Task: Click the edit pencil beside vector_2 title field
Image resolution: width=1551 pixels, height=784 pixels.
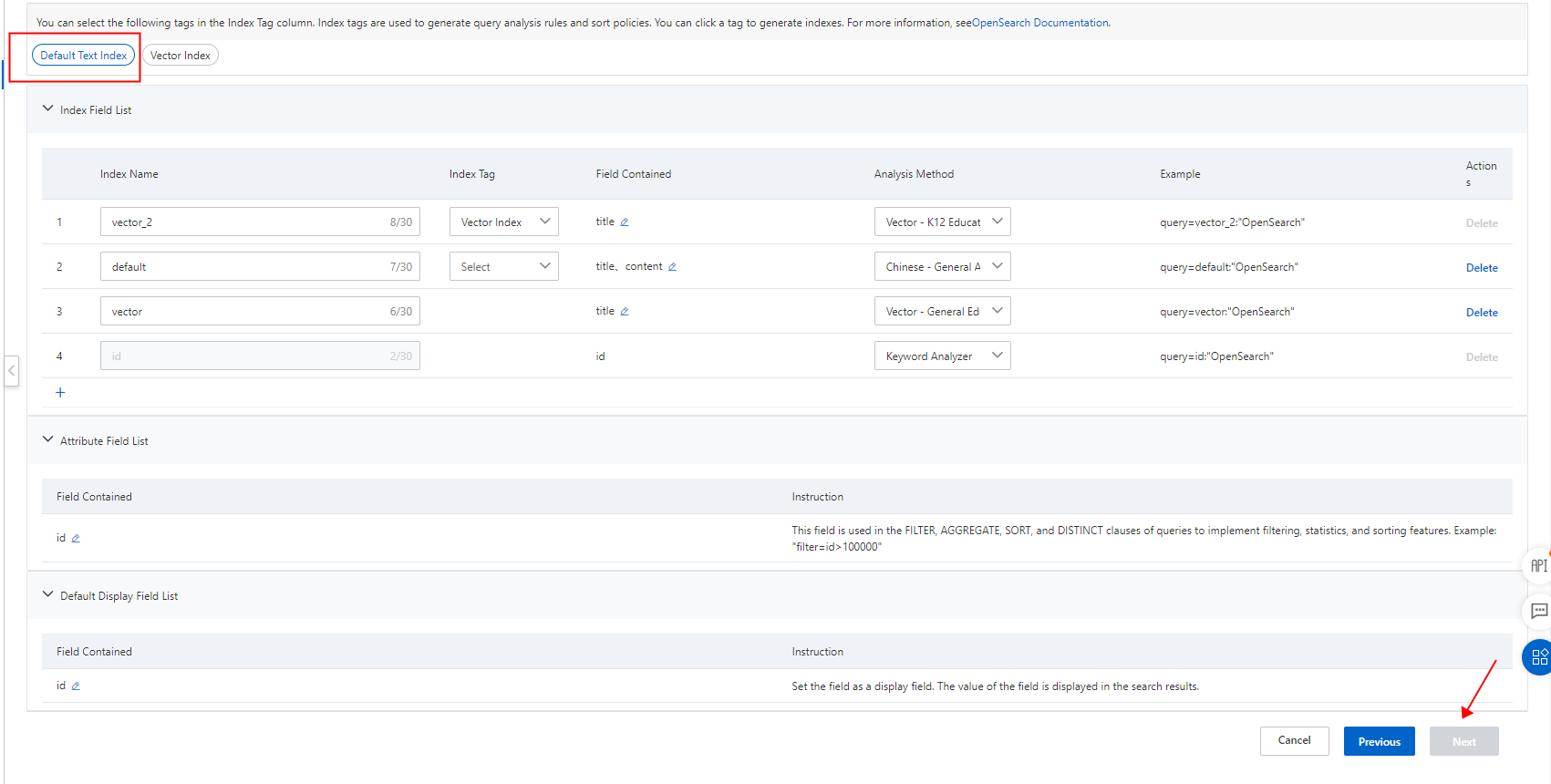Action: [x=625, y=222]
